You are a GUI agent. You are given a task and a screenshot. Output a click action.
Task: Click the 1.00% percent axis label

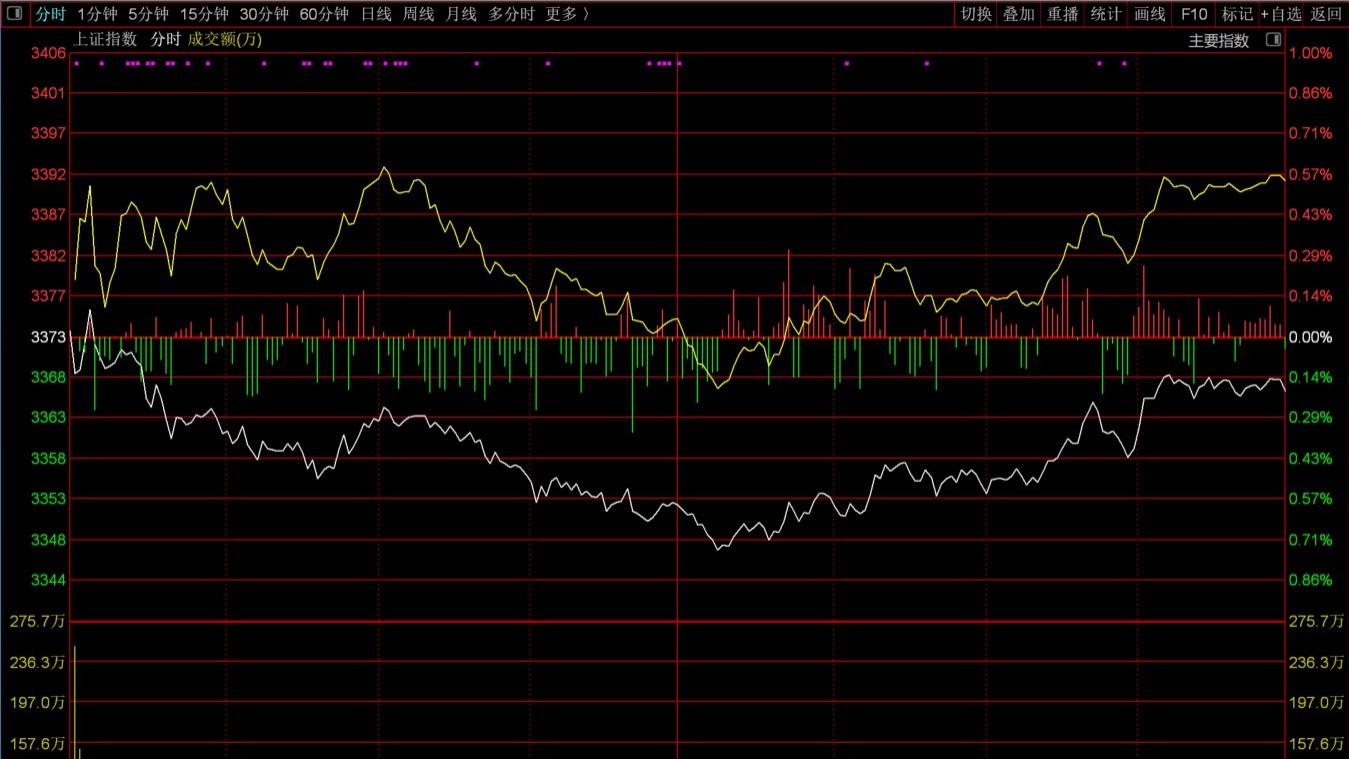(1312, 53)
